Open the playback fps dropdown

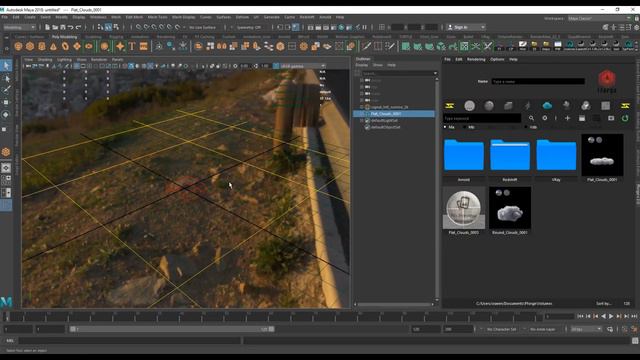pyautogui.click(x=586, y=329)
